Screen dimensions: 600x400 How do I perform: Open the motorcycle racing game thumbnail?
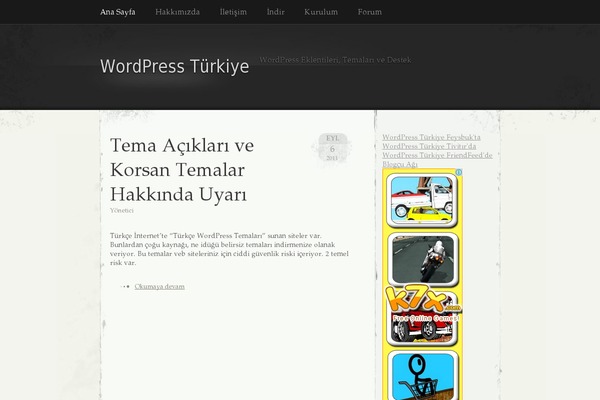point(422,259)
